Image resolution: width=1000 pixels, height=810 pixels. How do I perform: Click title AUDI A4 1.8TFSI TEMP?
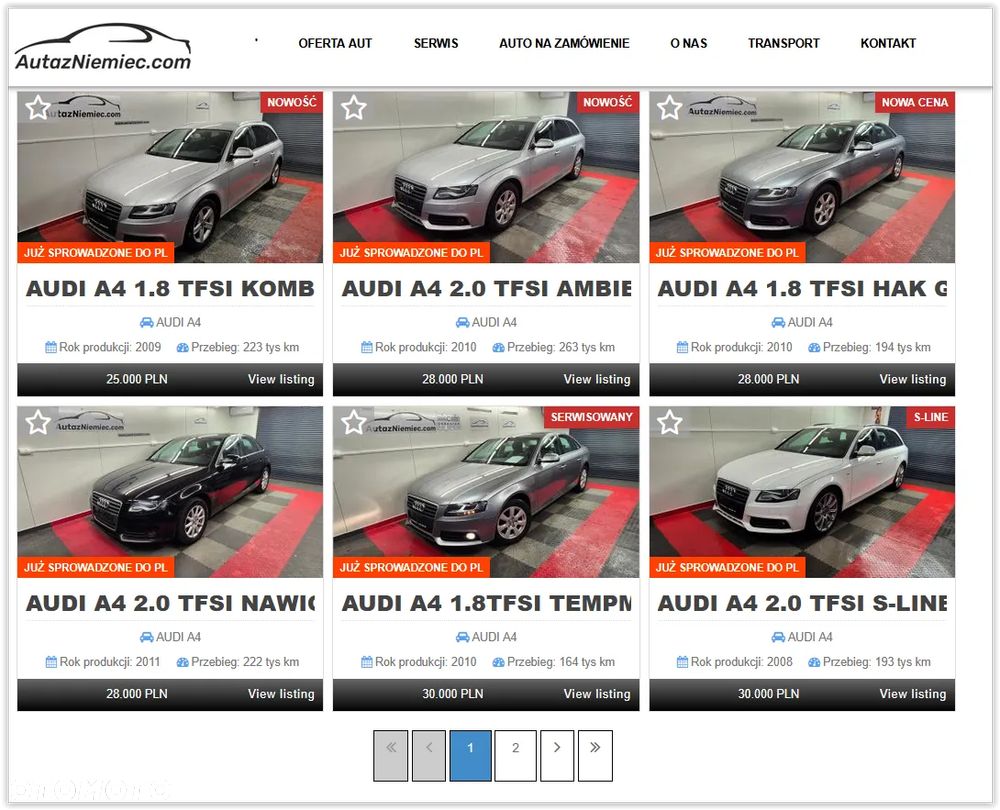[x=486, y=603]
